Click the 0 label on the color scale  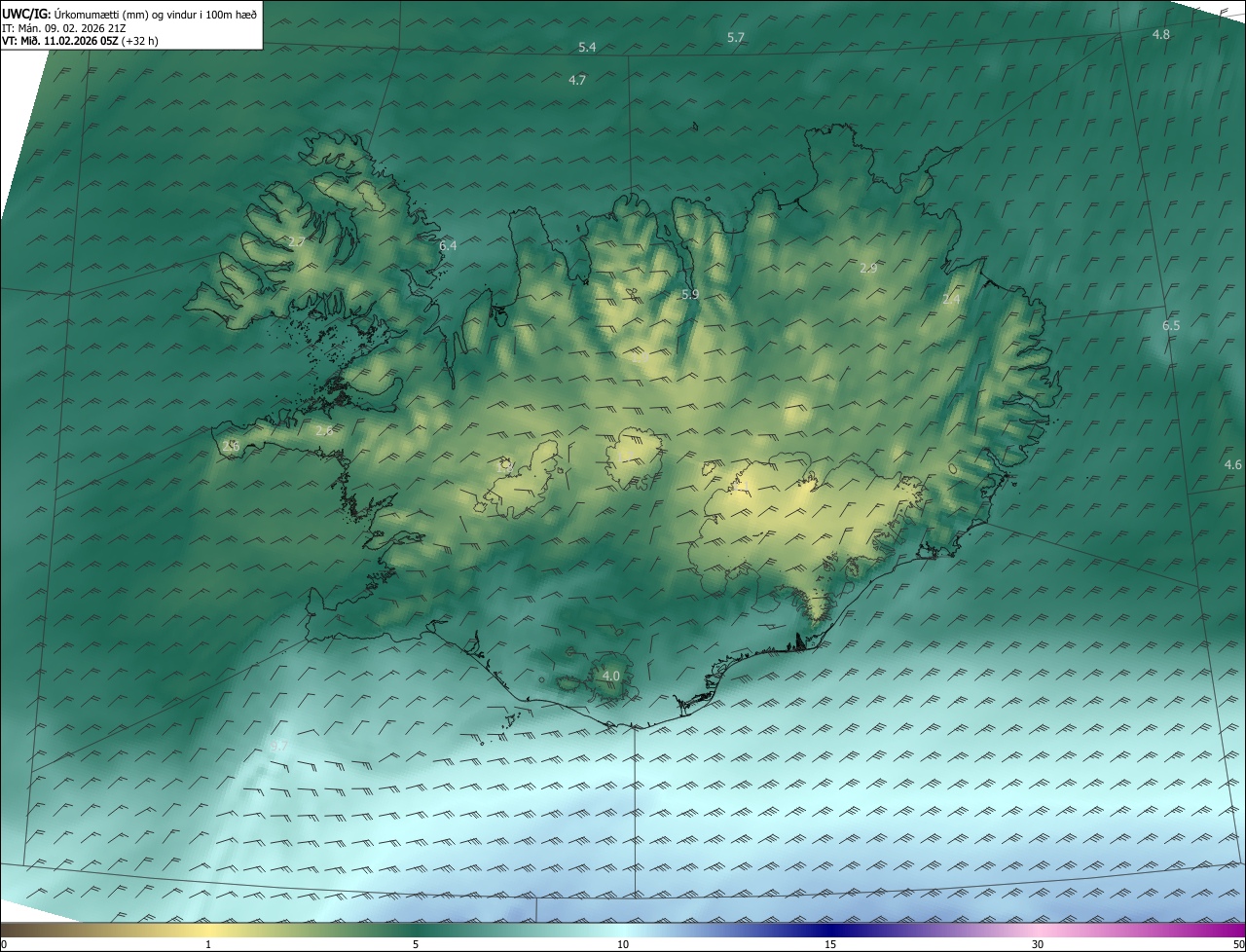click(4, 944)
